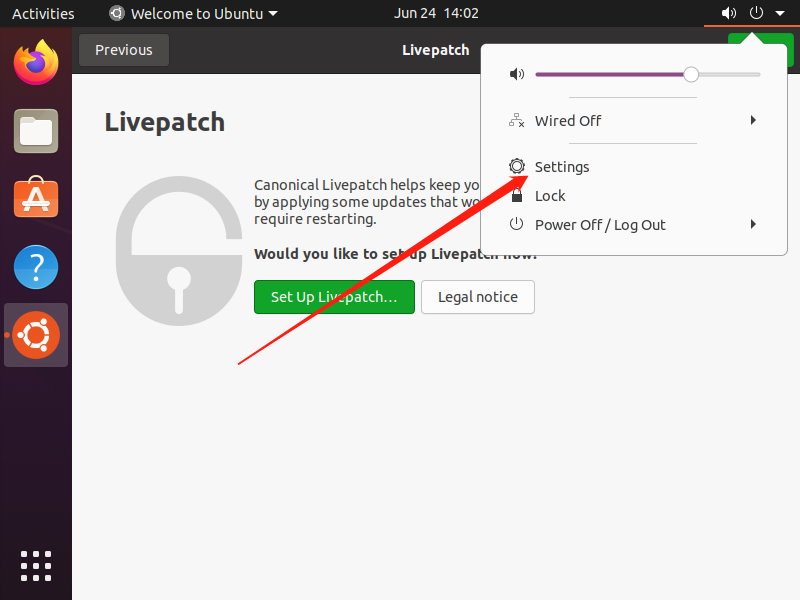Viewport: 800px width, 600px height.
Task: Open the Legal notice
Action: pos(478,297)
